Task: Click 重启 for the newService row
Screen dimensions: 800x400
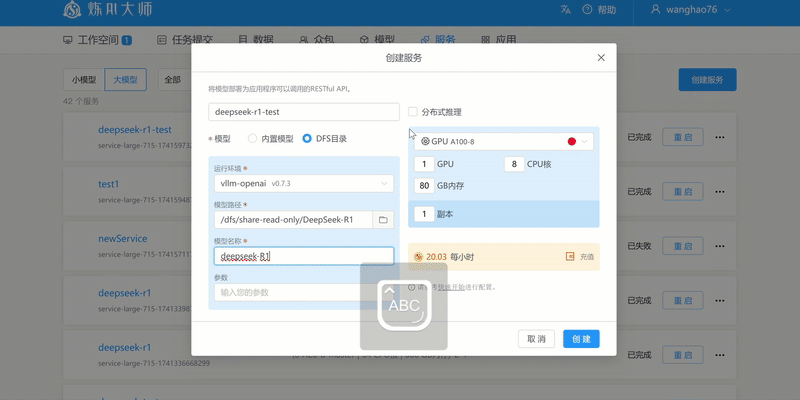Action: point(683,246)
